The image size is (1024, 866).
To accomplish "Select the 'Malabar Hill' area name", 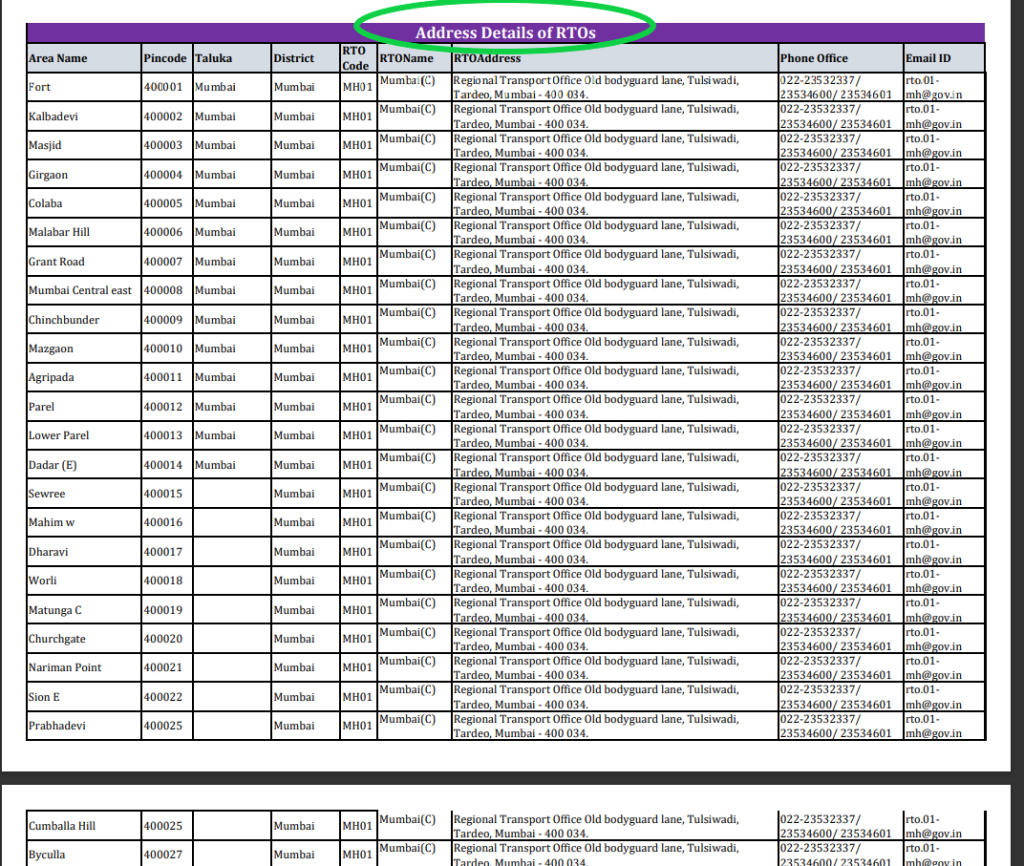I will [x=59, y=232].
